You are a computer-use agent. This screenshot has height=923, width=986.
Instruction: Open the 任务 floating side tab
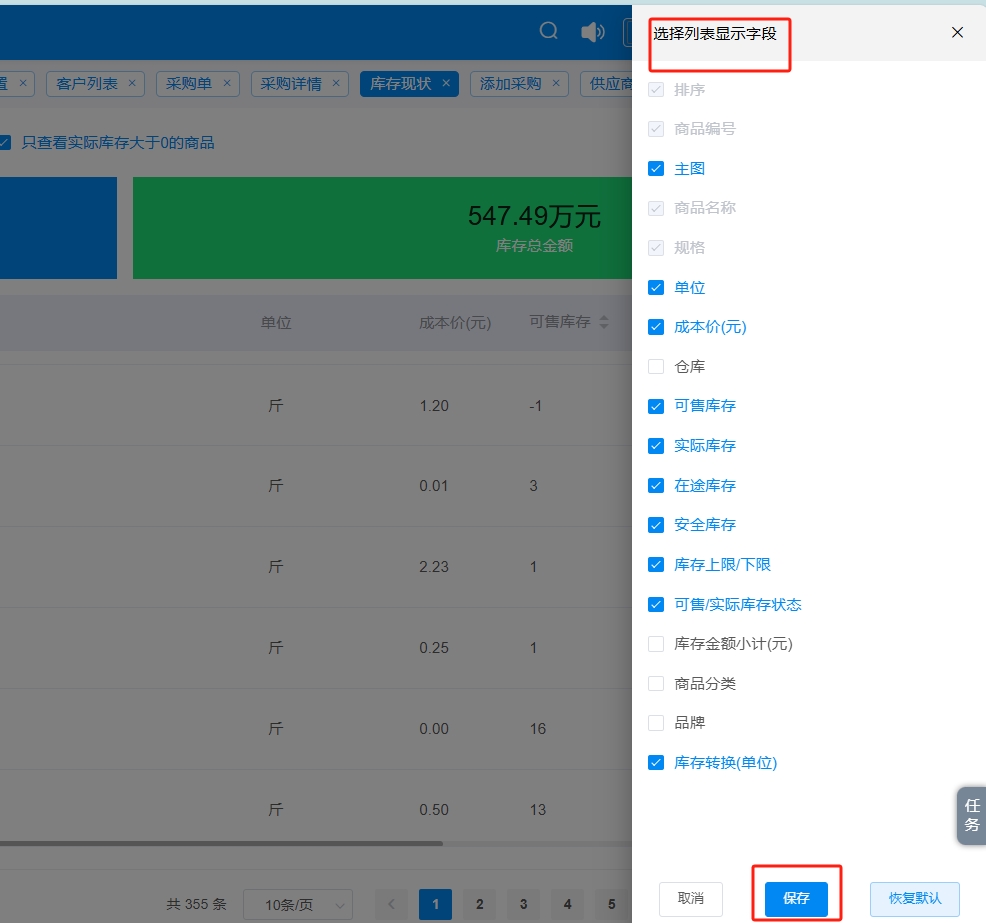click(971, 815)
